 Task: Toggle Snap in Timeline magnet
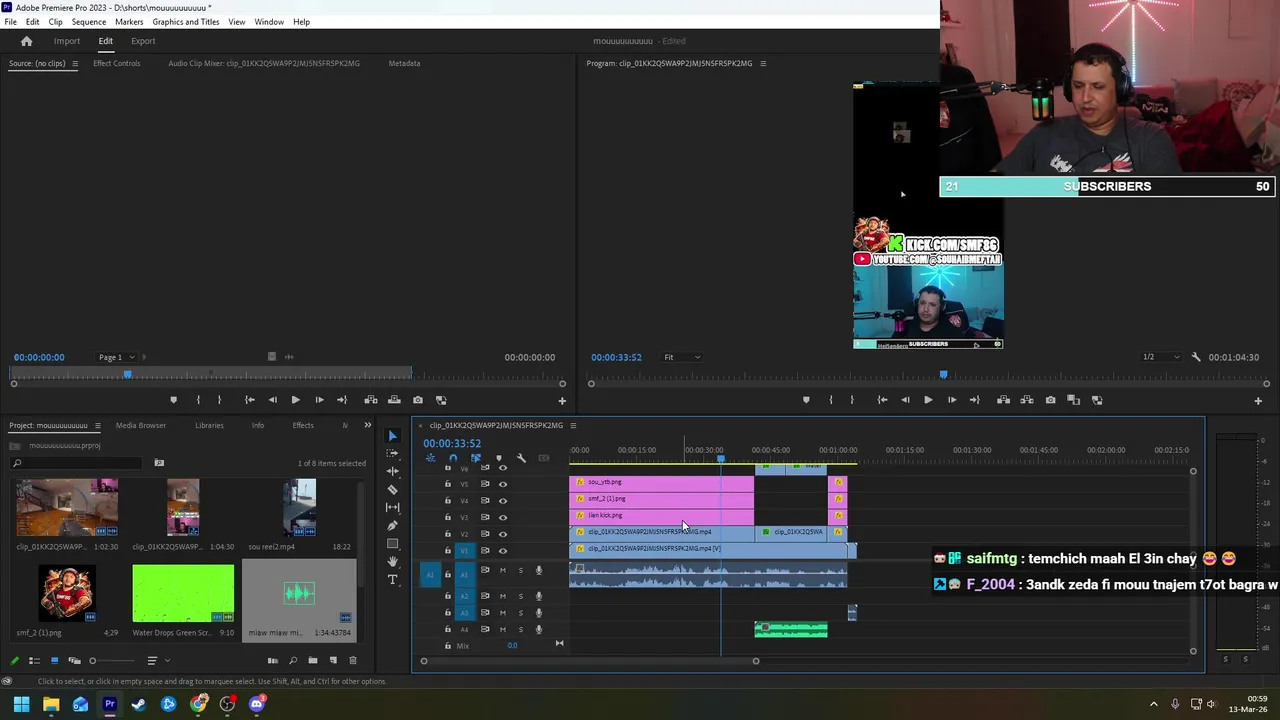453,458
